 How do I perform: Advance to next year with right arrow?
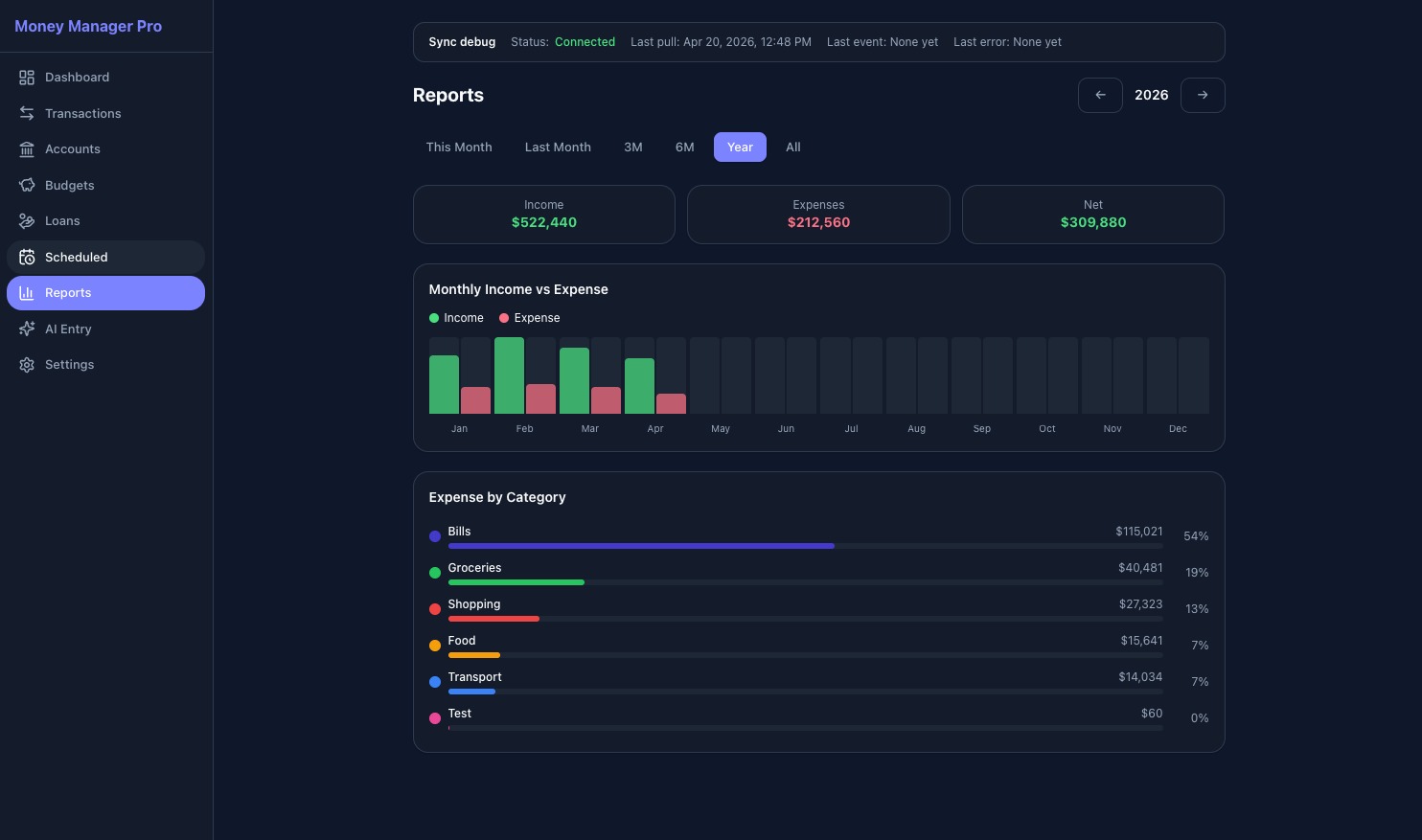(1203, 95)
